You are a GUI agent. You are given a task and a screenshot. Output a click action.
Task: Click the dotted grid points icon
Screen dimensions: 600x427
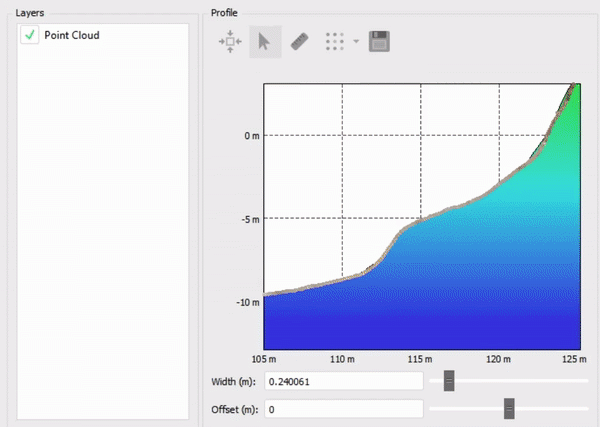[x=335, y=41]
